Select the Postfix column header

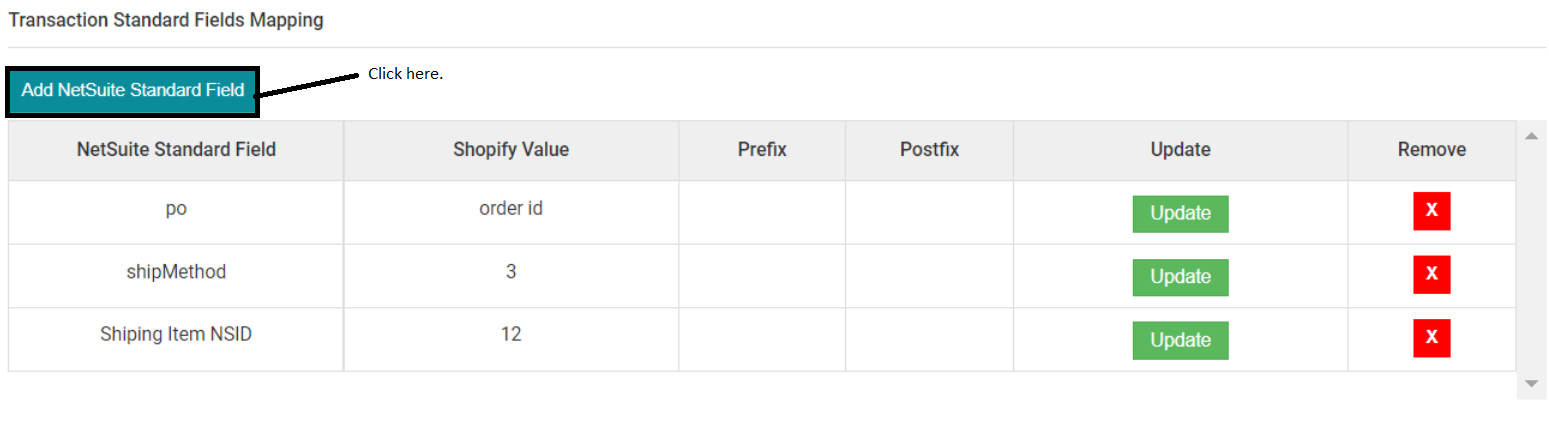[x=929, y=150]
